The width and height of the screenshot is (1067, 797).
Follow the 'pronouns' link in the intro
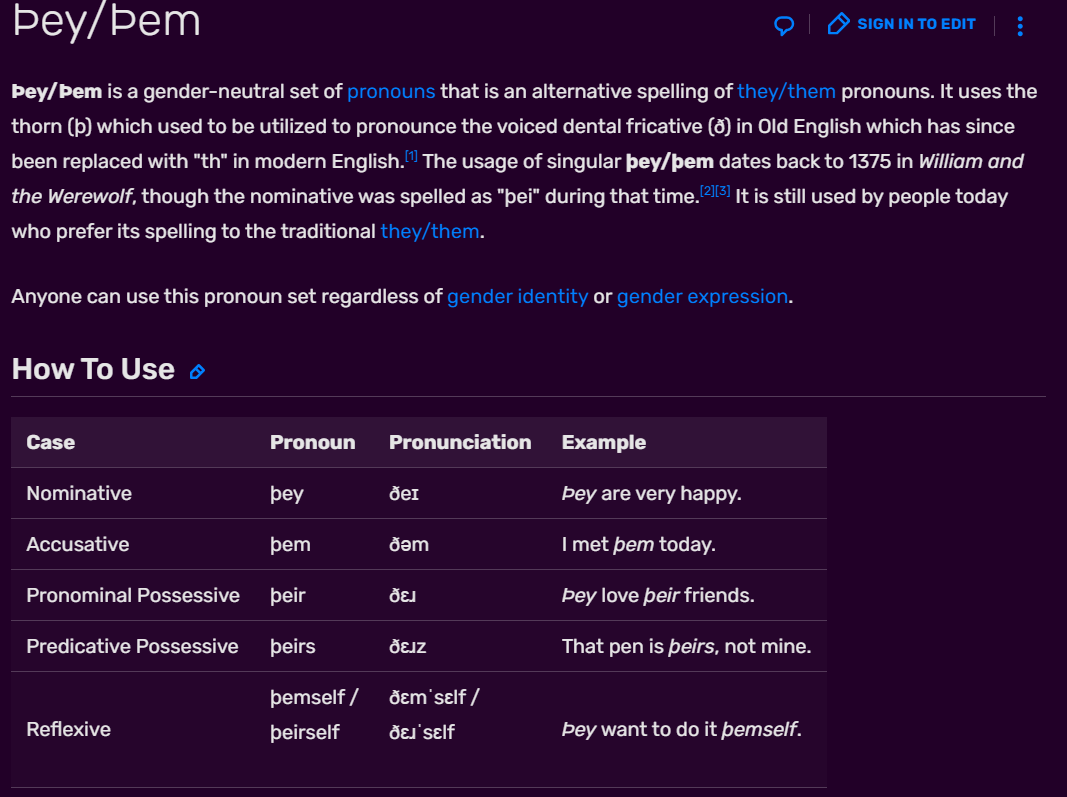click(x=391, y=91)
